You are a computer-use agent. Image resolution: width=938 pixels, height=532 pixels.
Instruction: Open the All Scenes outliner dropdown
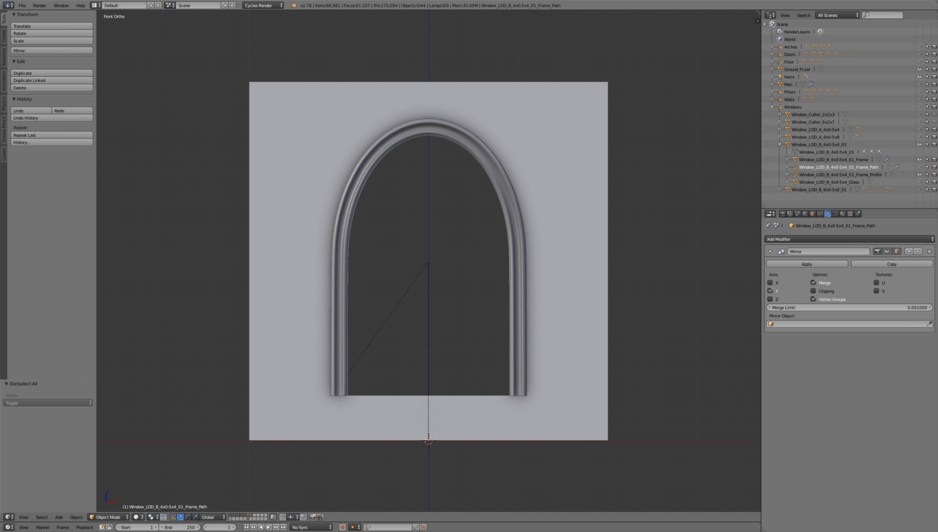pyautogui.click(x=838, y=15)
